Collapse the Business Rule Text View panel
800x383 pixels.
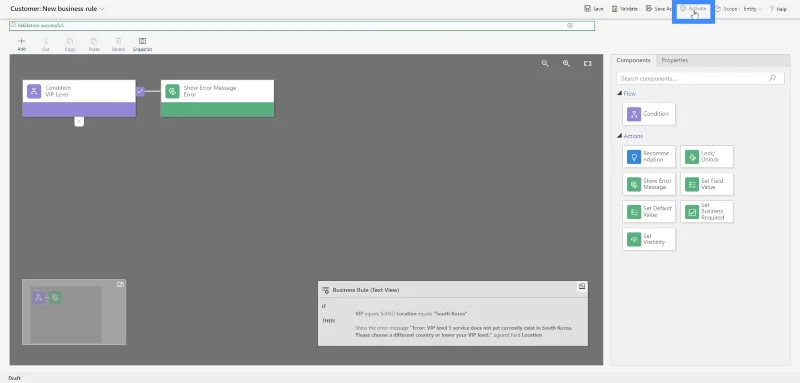point(582,287)
